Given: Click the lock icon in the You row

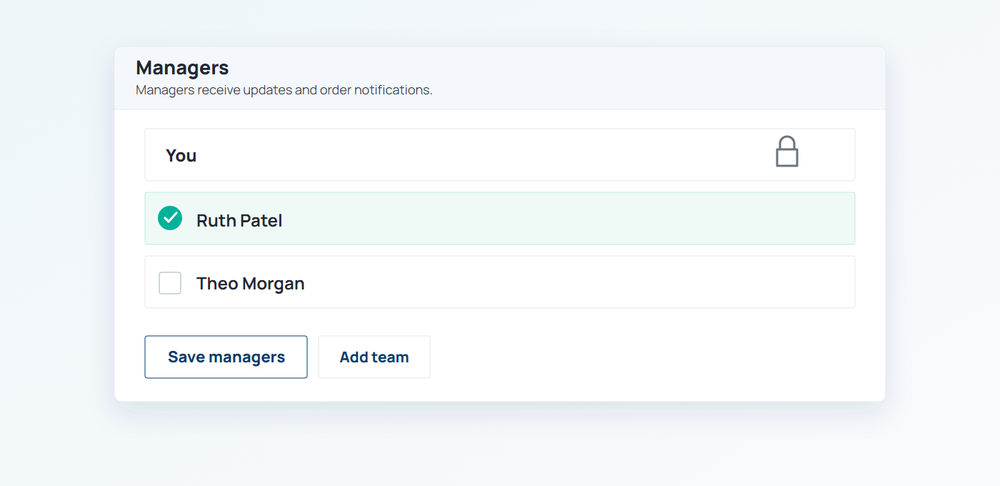Looking at the screenshot, I should pos(787,152).
